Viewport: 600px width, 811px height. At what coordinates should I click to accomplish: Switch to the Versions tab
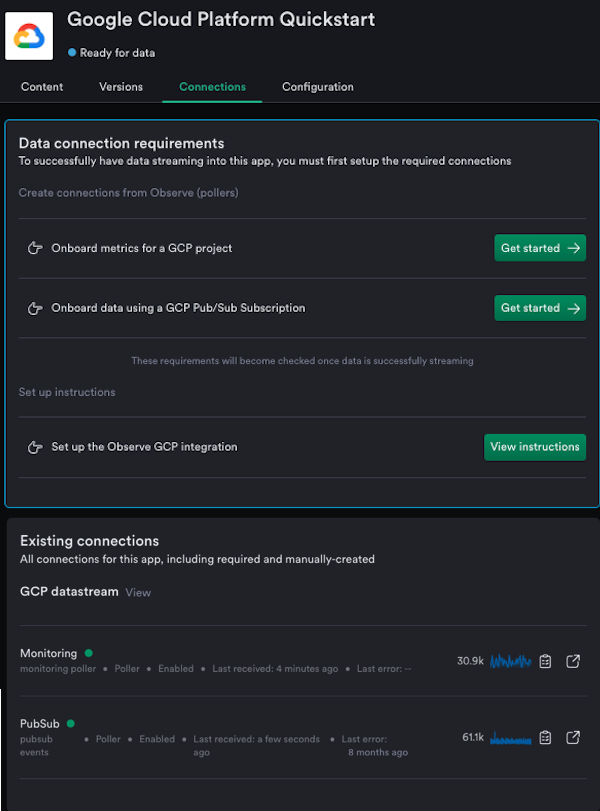121,87
